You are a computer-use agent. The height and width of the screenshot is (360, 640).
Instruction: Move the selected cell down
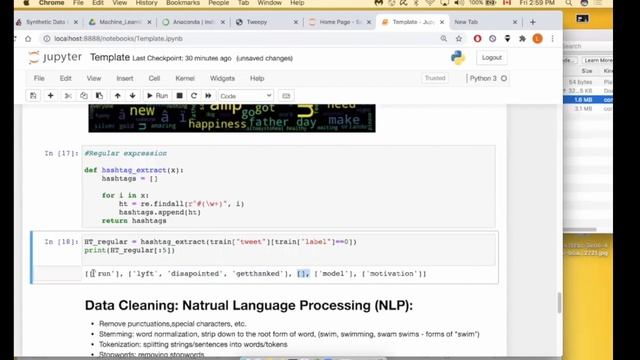[132, 96]
